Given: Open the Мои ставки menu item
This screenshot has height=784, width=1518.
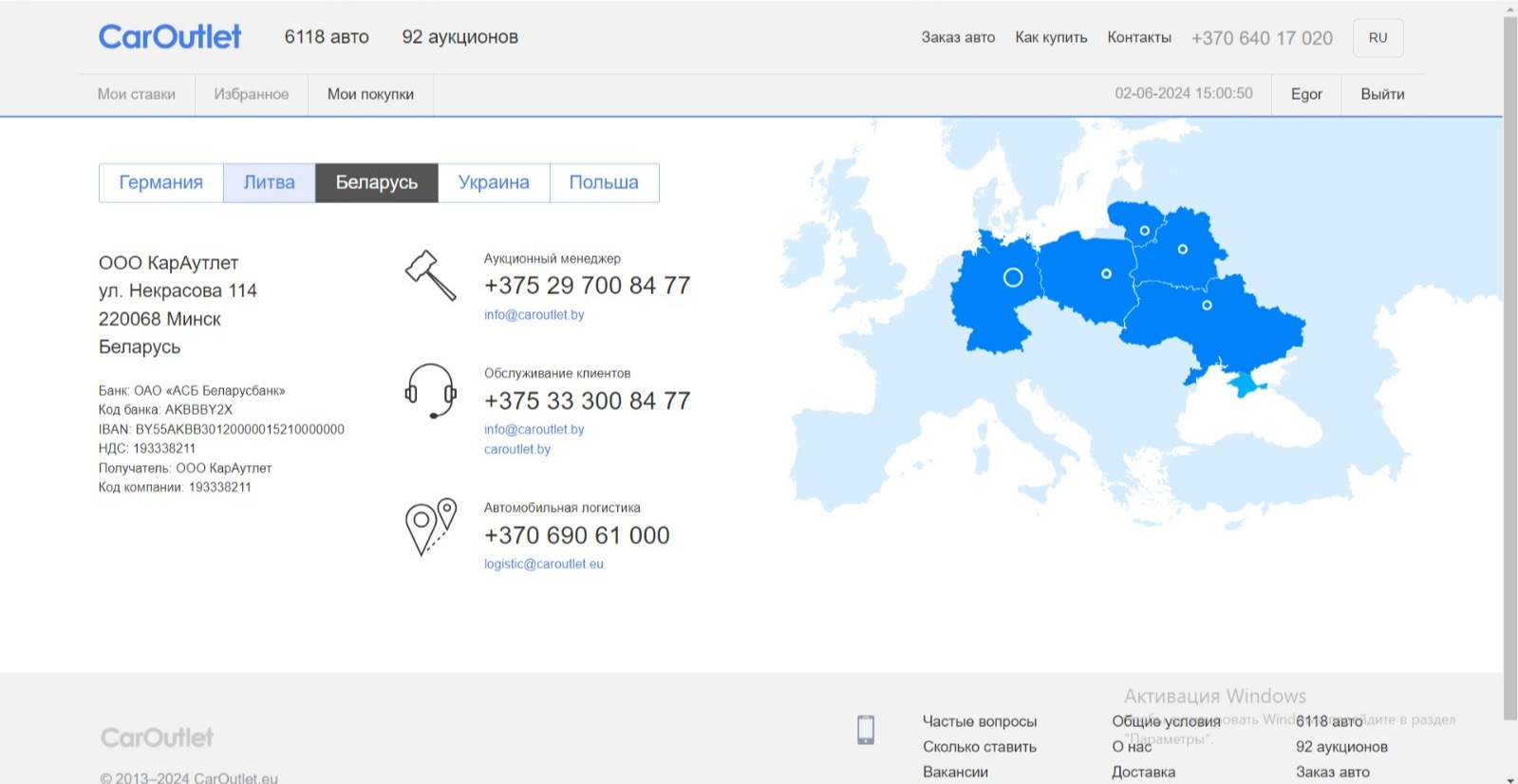Looking at the screenshot, I should (x=137, y=94).
